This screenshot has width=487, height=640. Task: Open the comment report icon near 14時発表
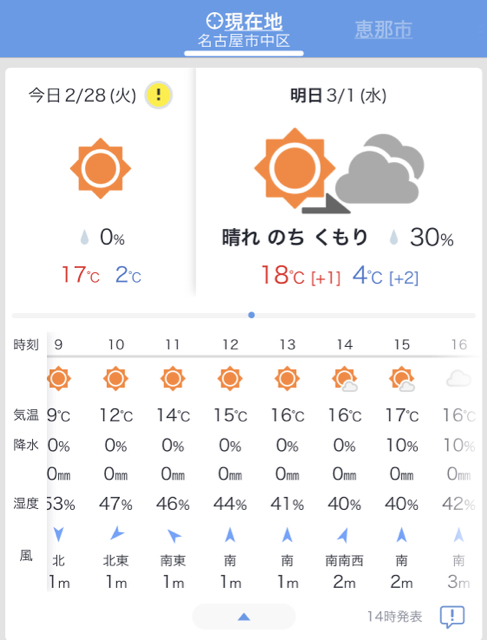(452, 617)
